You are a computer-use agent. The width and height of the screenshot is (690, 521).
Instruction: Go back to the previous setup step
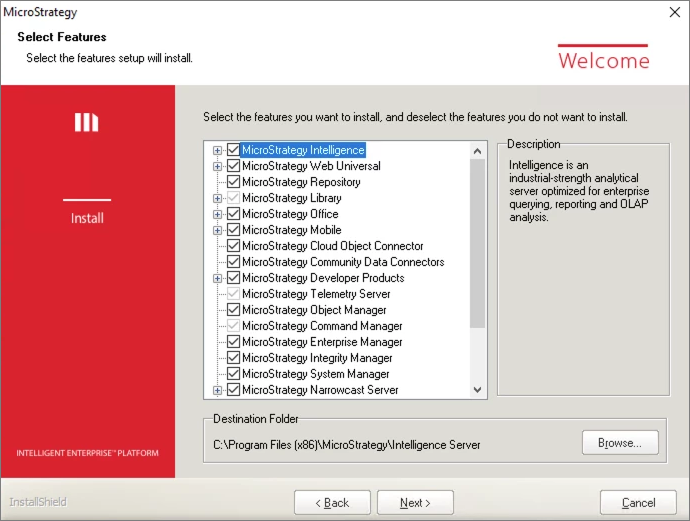coord(332,502)
